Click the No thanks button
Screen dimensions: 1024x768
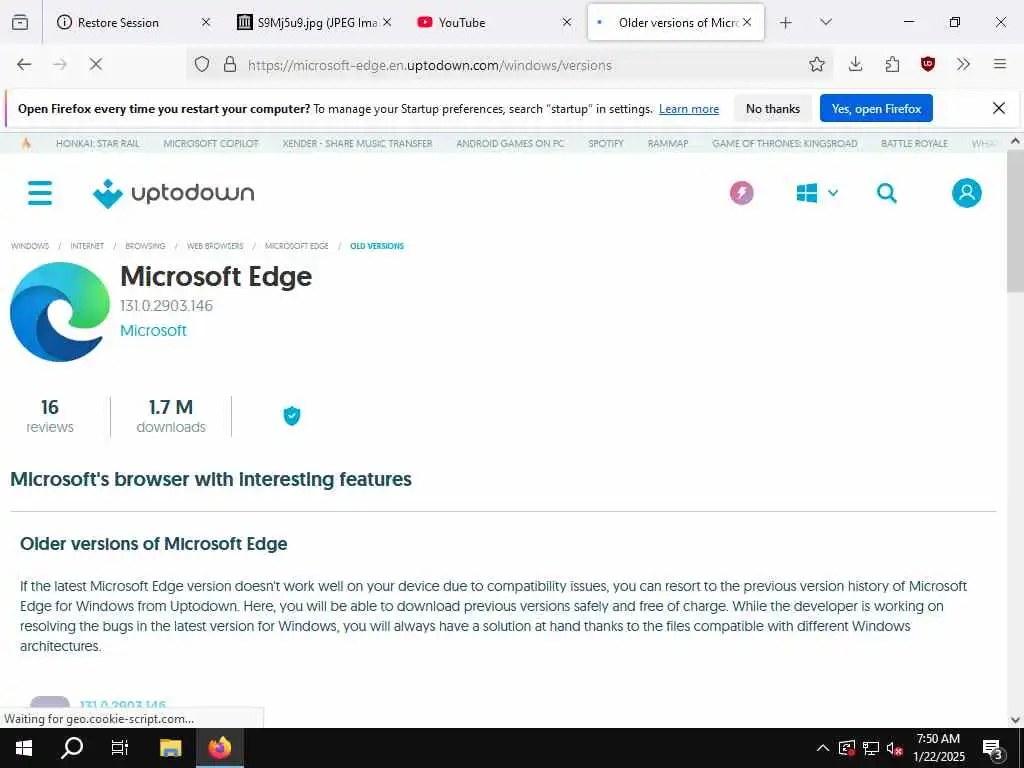[773, 108]
